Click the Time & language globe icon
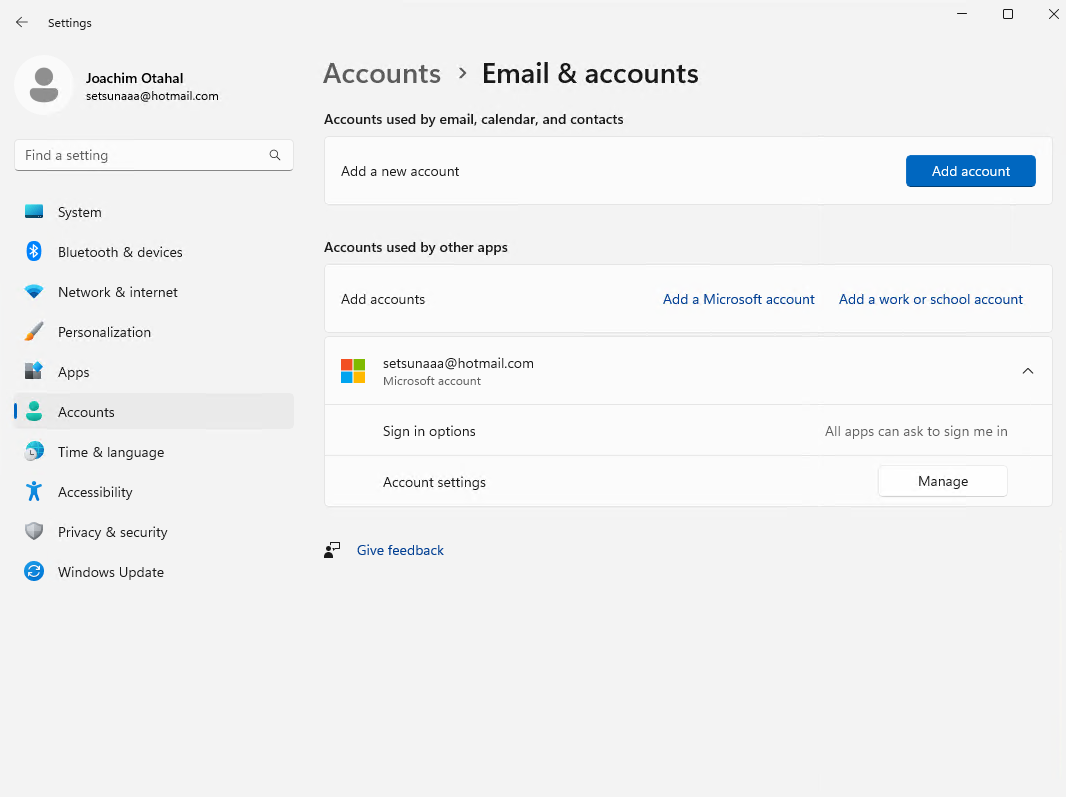This screenshot has width=1066, height=797. click(34, 452)
